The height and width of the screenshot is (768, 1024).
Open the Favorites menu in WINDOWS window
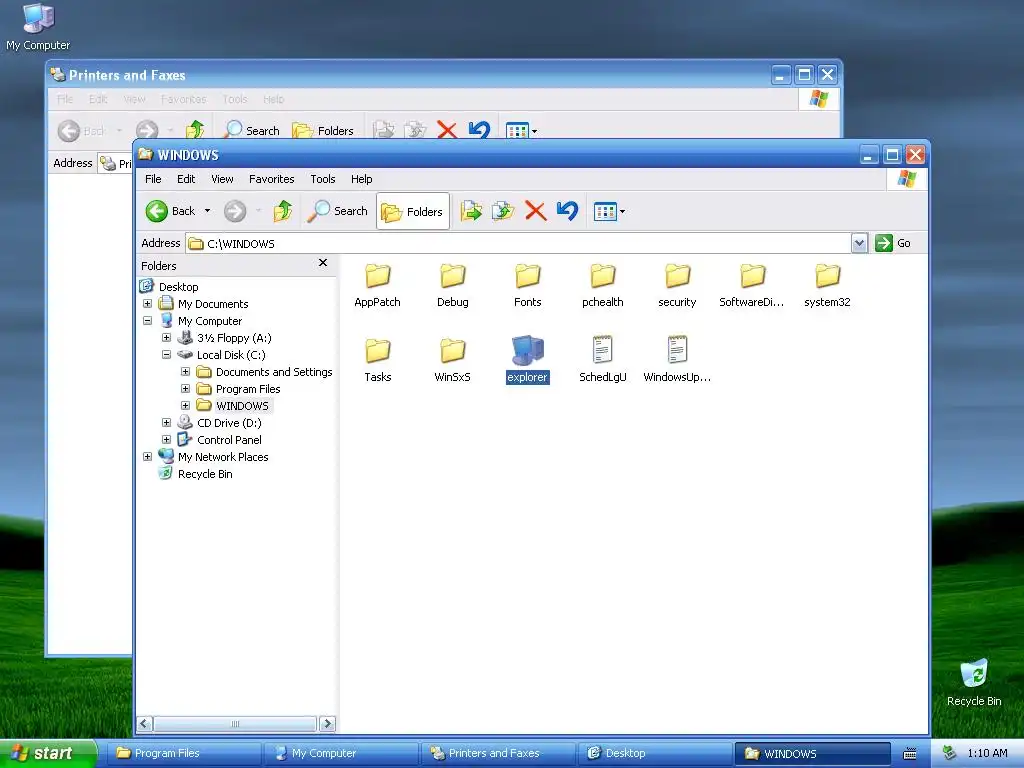(272, 179)
